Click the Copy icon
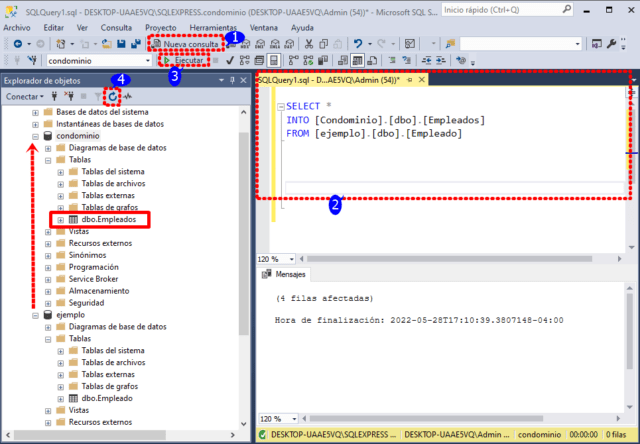The height and width of the screenshot is (444, 640). click(324, 44)
